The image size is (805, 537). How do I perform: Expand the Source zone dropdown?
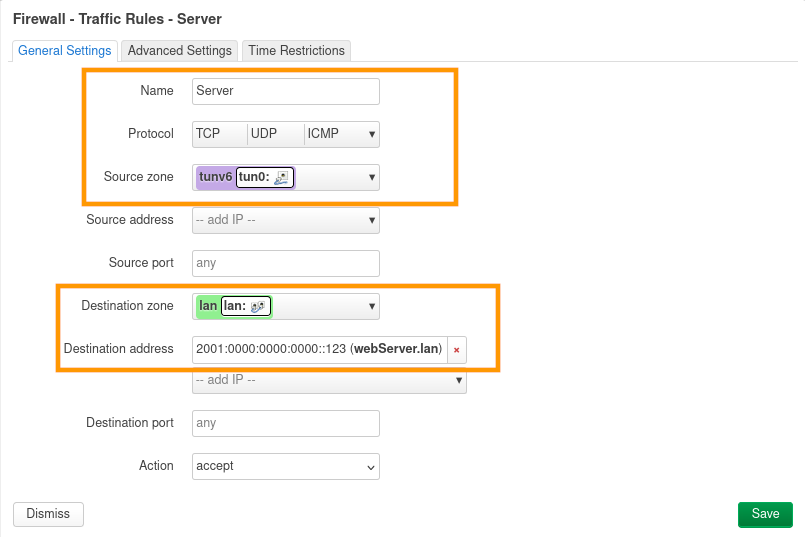click(372, 178)
